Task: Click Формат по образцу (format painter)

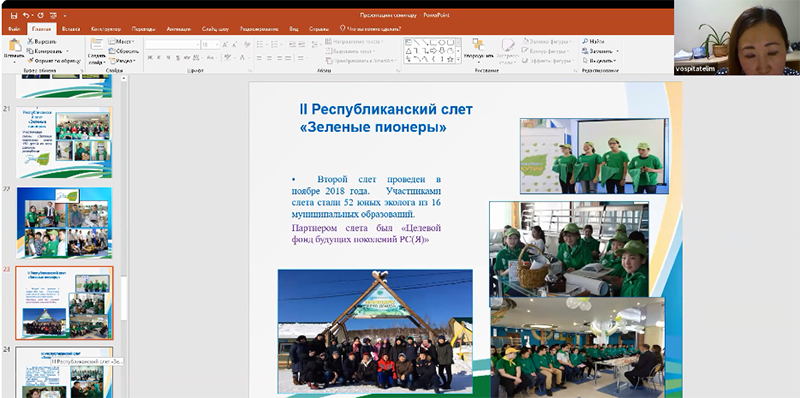Action: [x=54, y=61]
